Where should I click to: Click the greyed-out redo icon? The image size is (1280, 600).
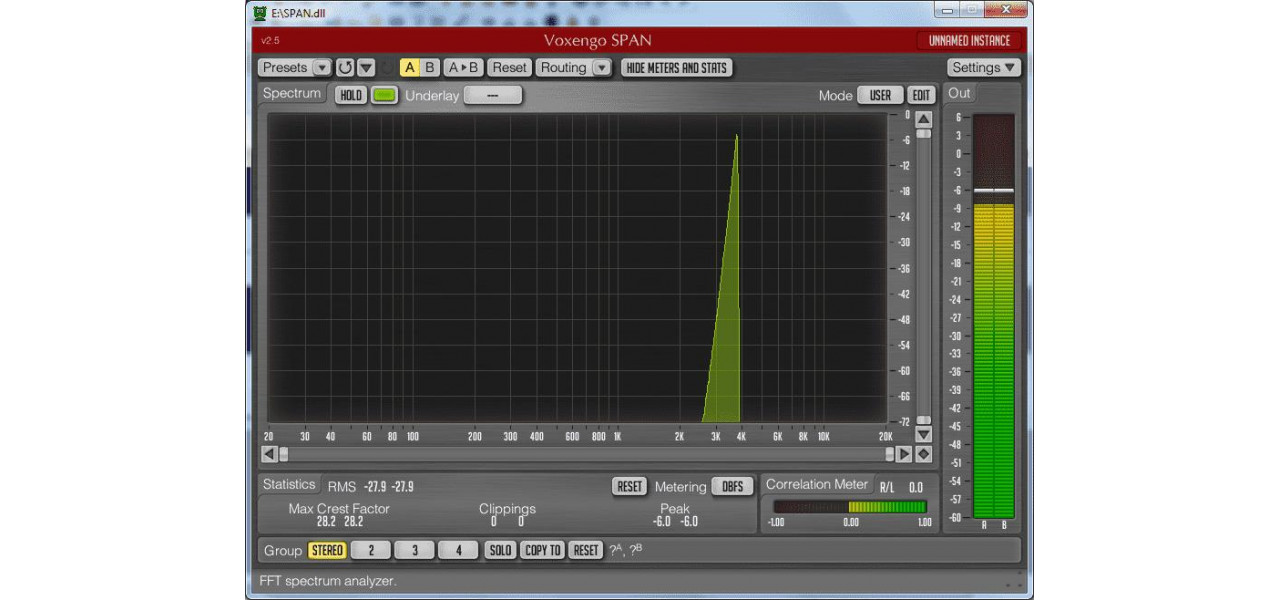387,68
